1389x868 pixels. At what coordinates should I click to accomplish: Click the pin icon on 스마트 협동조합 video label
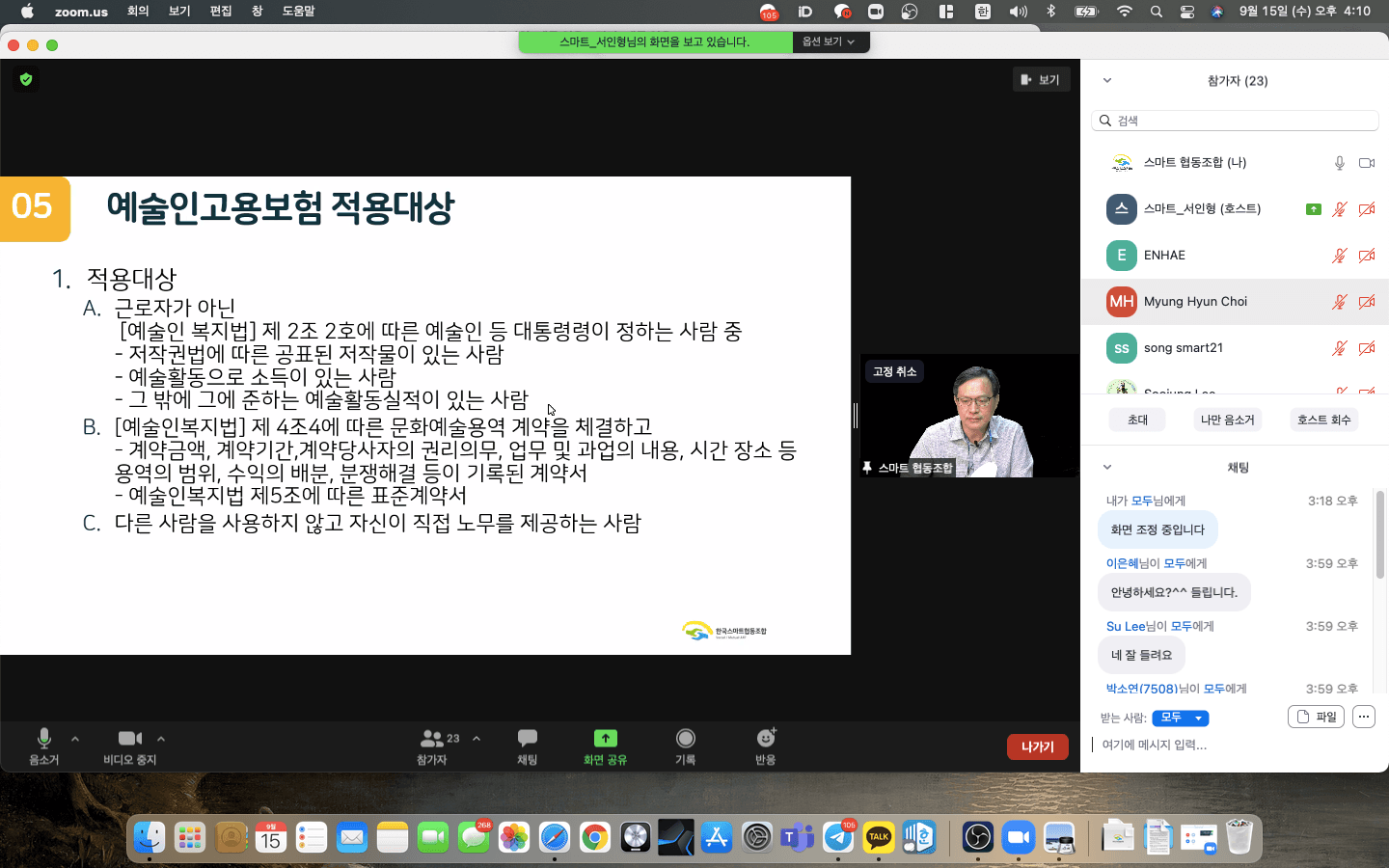pyautogui.click(x=867, y=468)
